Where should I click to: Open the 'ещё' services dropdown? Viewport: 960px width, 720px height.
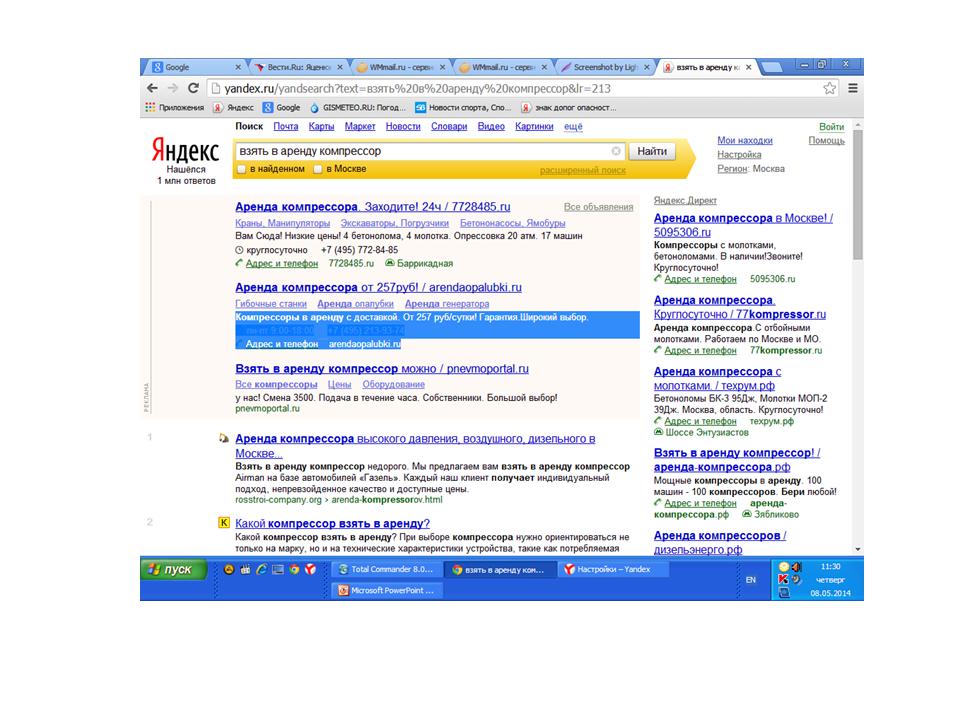573,126
